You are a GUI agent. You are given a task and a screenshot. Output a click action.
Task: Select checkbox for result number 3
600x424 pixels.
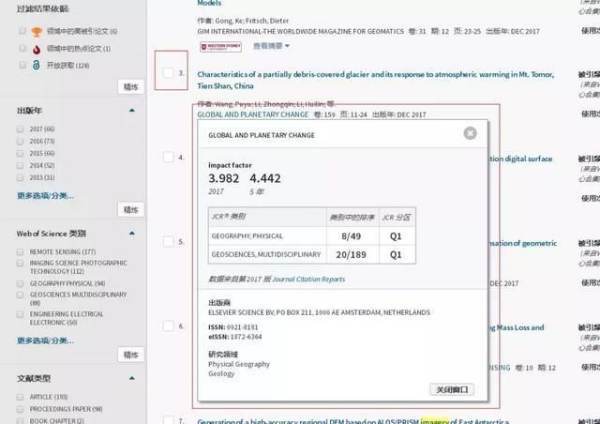168,73
